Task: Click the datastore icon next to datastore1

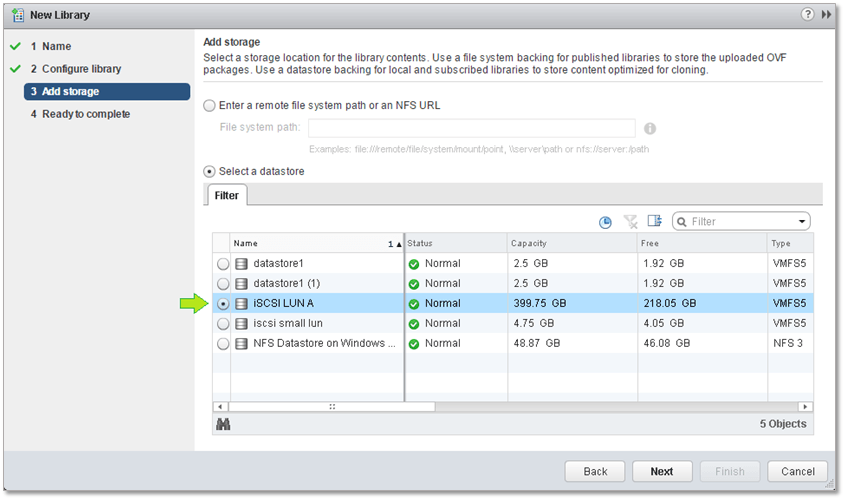Action: pyautogui.click(x=241, y=263)
